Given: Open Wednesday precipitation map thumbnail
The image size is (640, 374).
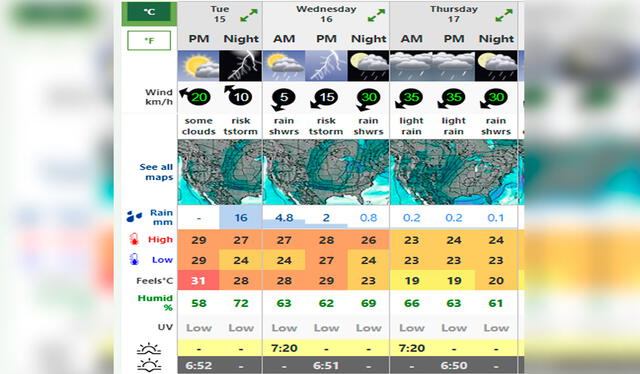Looking at the screenshot, I should click(x=326, y=172).
